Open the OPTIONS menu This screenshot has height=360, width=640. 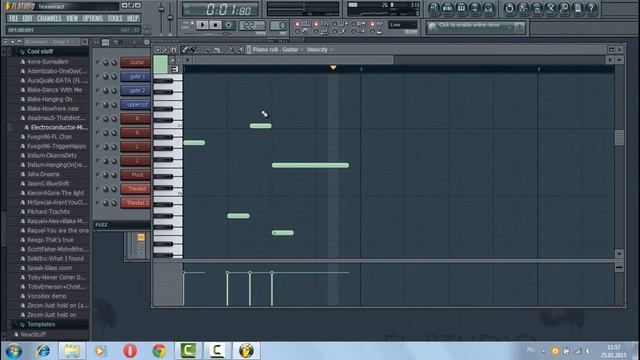93,18
